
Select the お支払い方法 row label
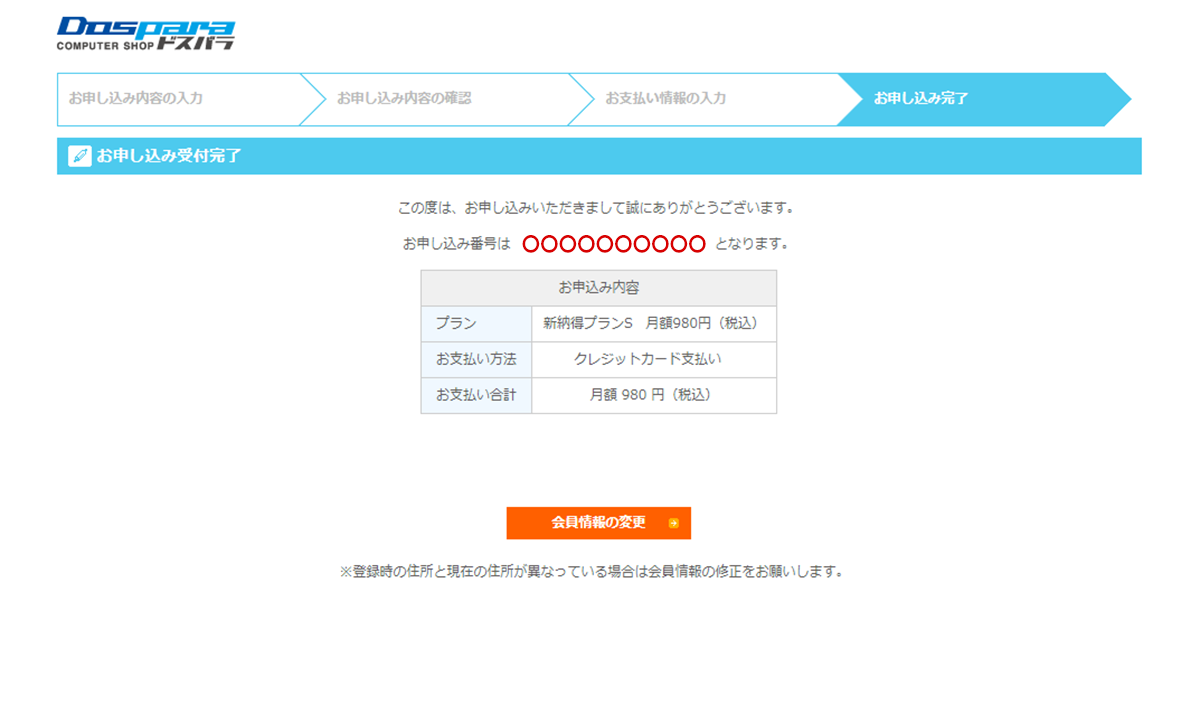tap(476, 359)
